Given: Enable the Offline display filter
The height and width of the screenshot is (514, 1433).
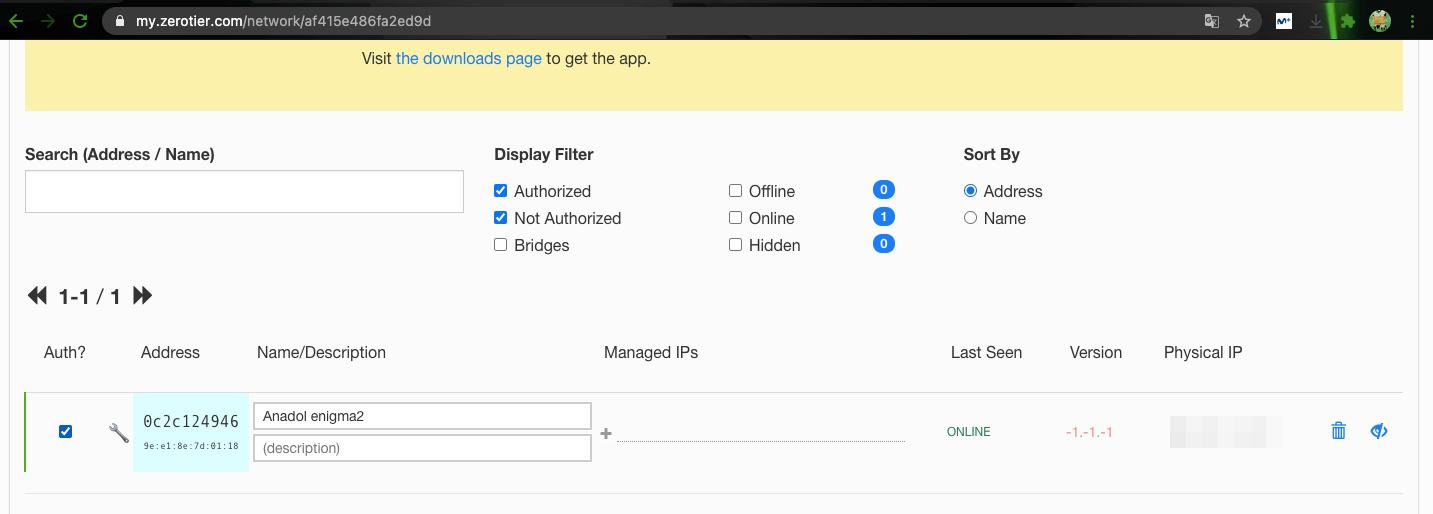Looking at the screenshot, I should 736,191.
